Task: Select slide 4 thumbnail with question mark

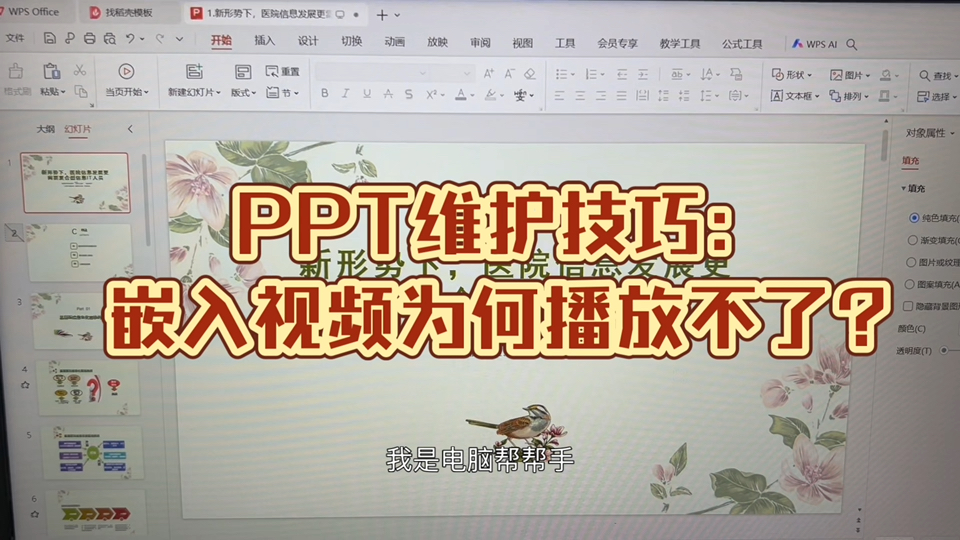Action: 88,388
